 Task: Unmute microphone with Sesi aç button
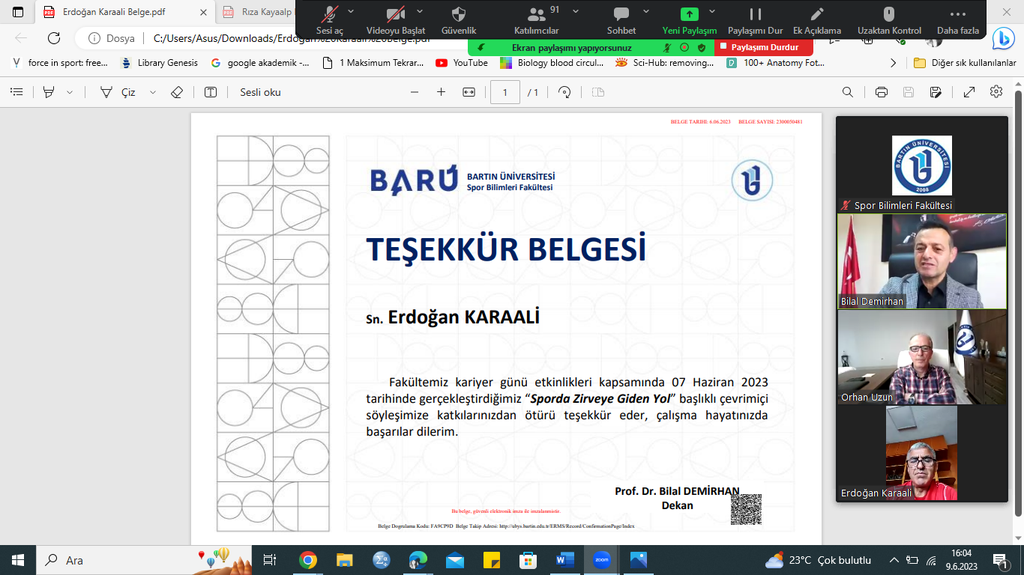[x=329, y=15]
